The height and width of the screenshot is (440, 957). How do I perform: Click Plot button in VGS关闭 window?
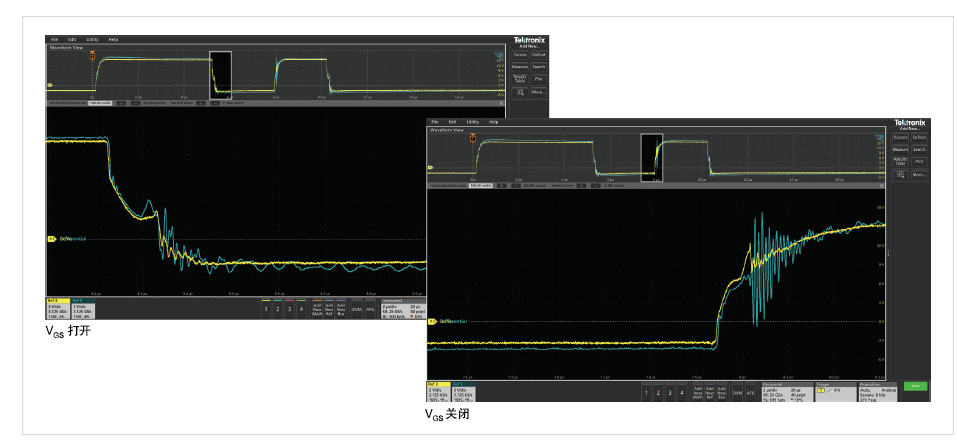(919, 162)
